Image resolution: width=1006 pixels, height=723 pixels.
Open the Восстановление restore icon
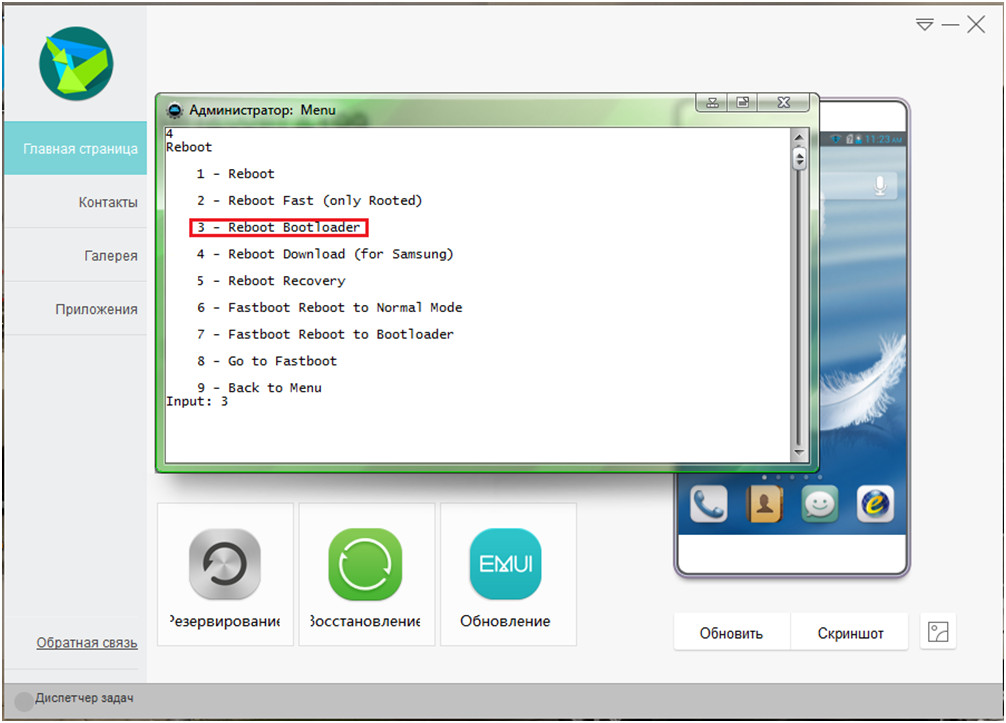click(366, 565)
